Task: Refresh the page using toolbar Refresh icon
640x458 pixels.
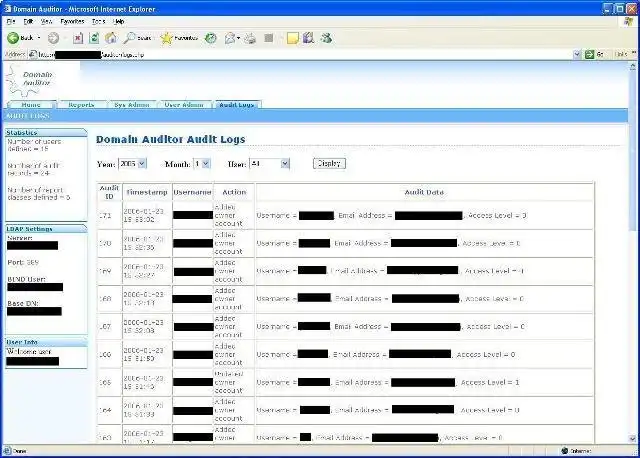Action: (x=94, y=38)
